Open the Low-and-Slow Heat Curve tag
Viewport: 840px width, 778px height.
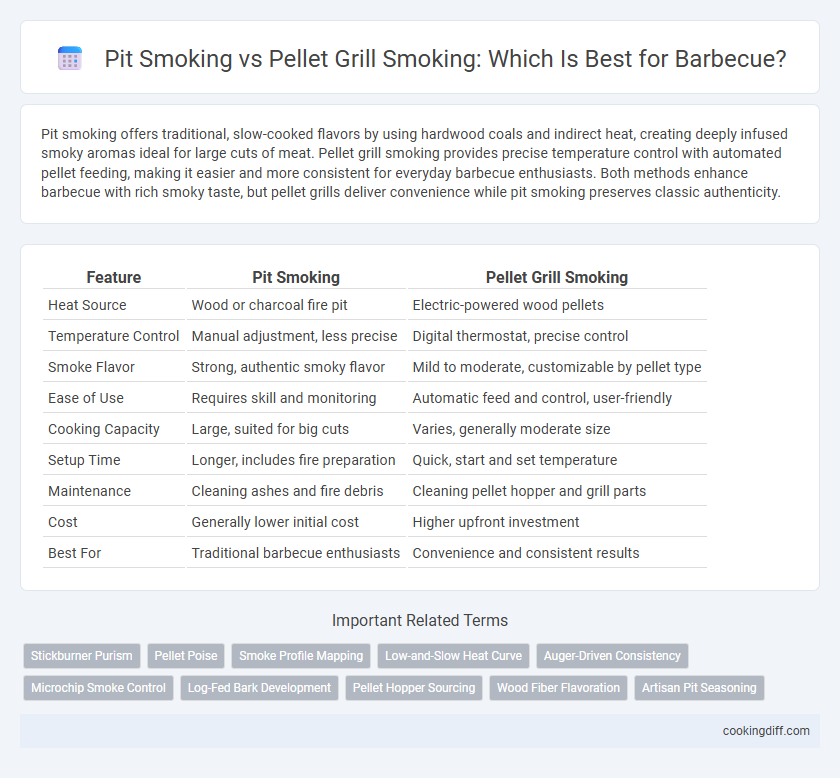(x=453, y=656)
